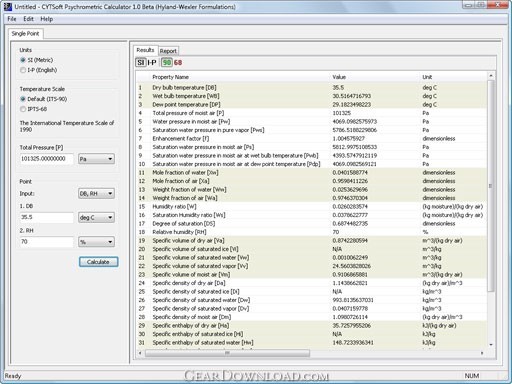Viewport: 512px width, 384px height.
Task: Select Specific volume of saturated ice row
Action: [312, 249]
